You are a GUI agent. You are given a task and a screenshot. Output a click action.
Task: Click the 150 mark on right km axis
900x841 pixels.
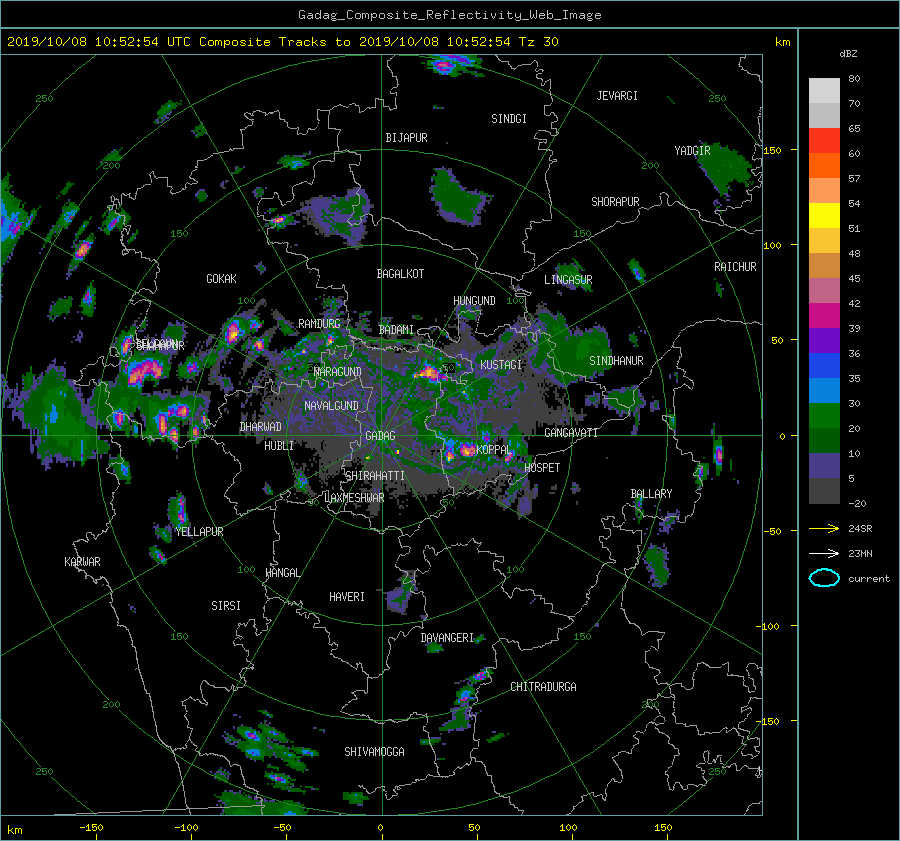point(773,150)
